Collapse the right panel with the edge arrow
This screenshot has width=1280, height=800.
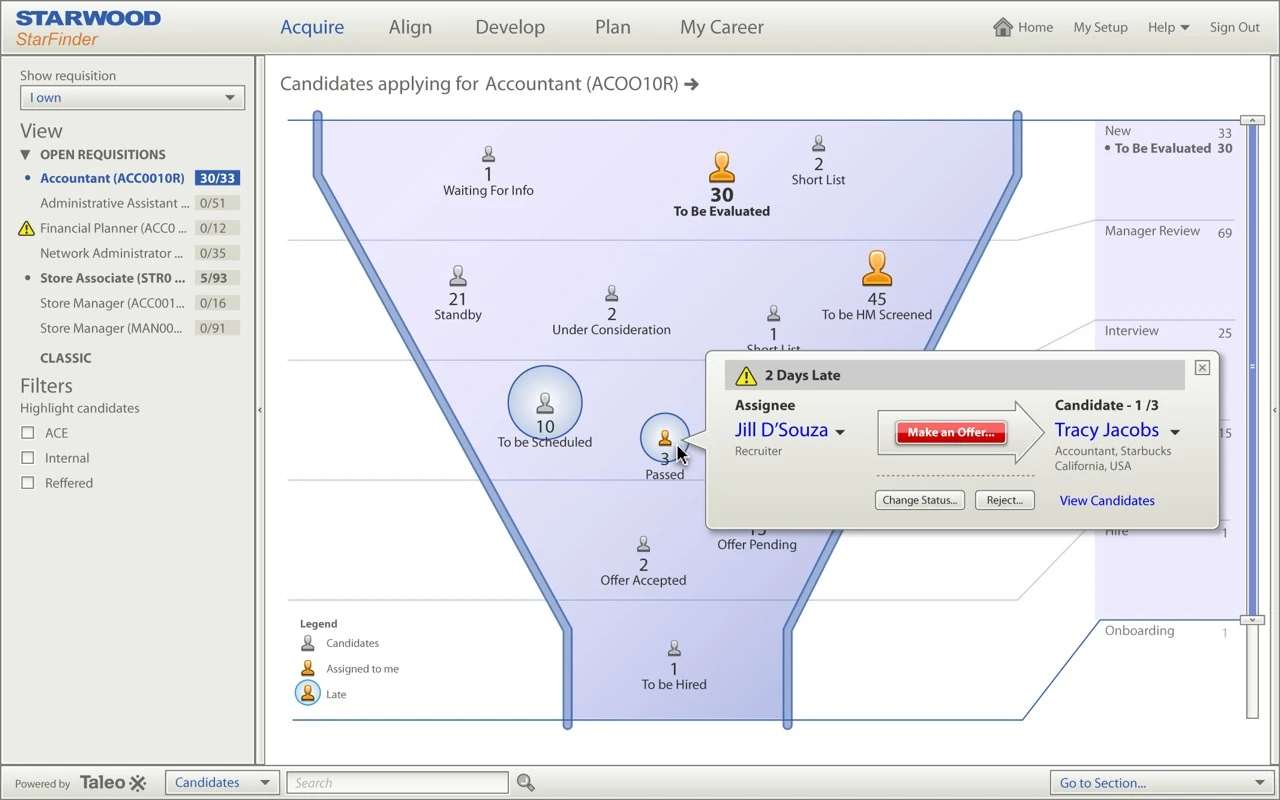click(1275, 410)
